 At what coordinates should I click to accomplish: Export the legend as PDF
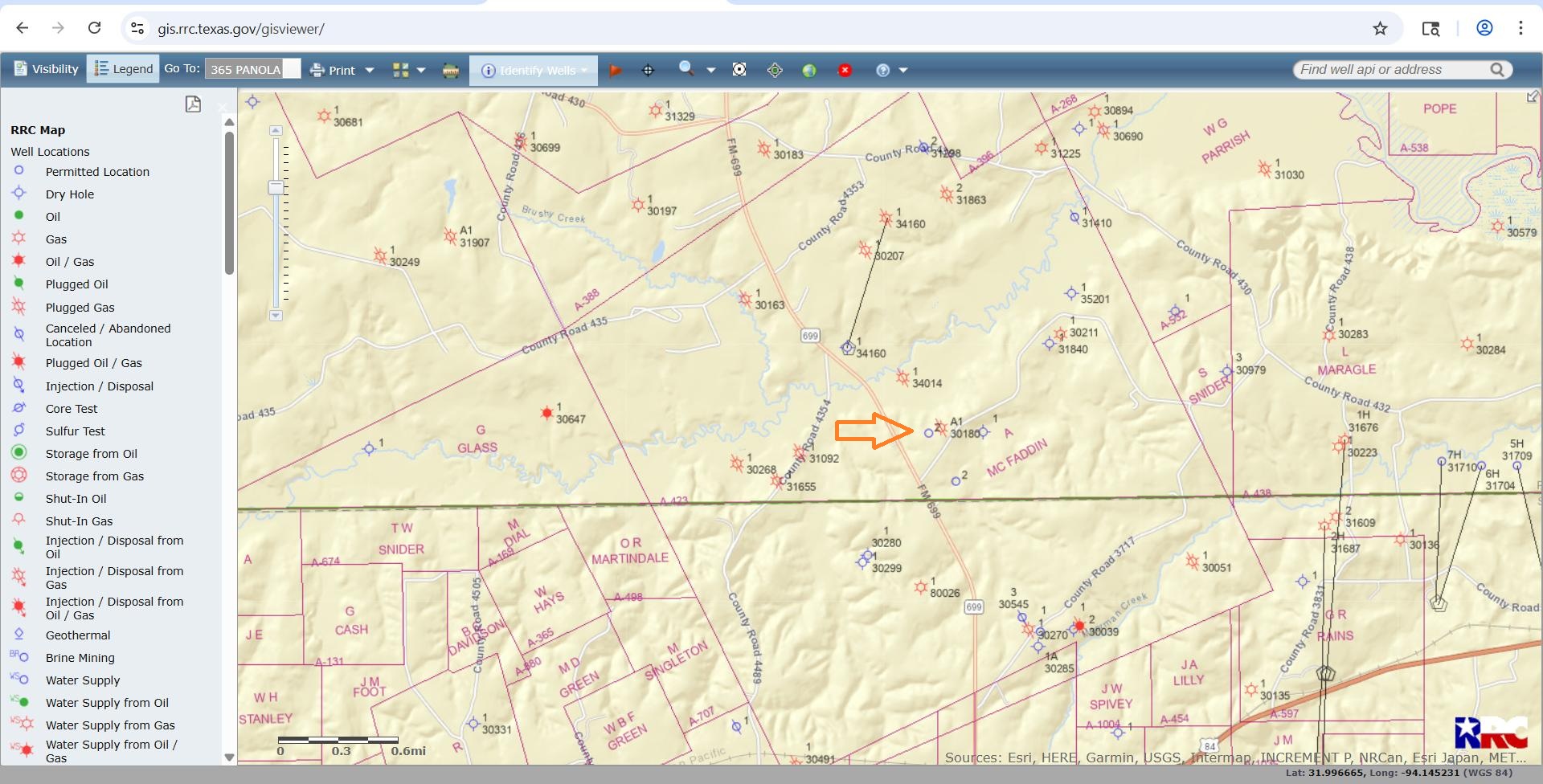click(193, 104)
